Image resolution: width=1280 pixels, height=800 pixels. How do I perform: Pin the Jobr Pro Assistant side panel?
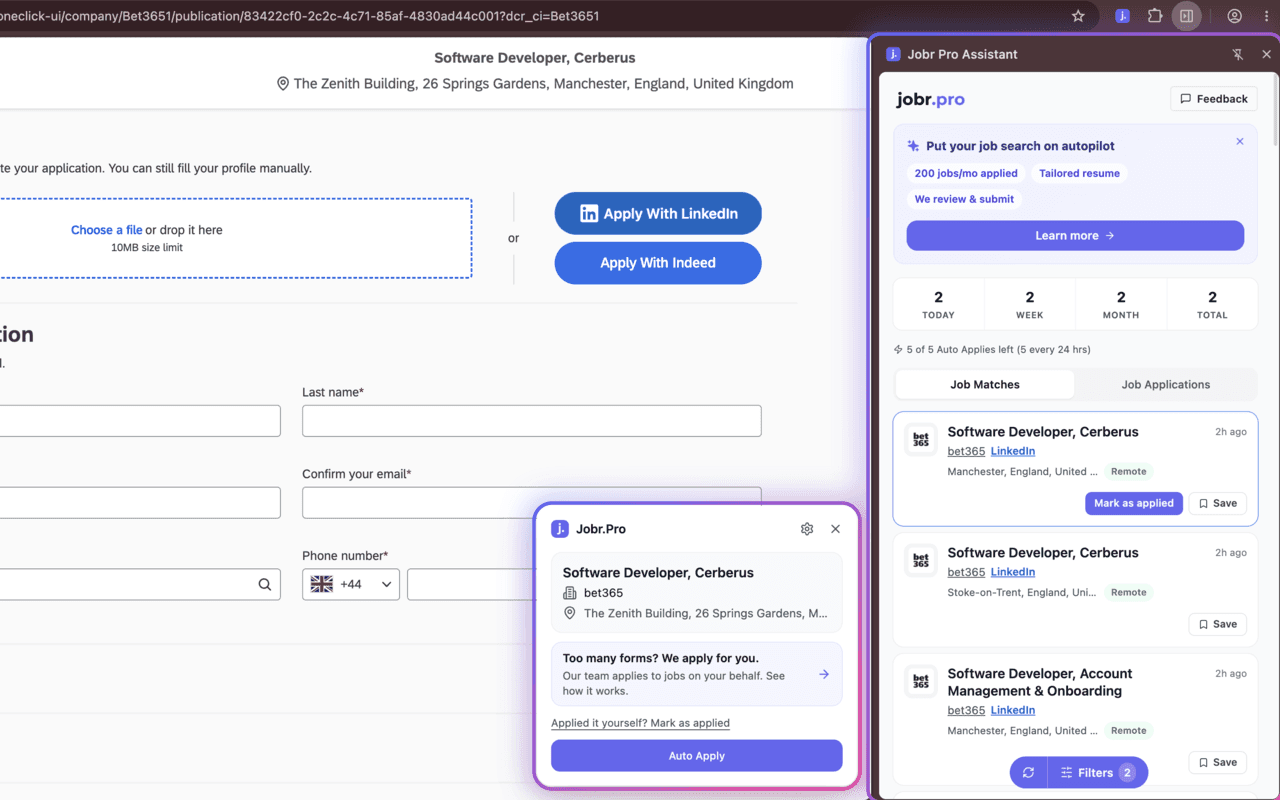click(x=1238, y=54)
